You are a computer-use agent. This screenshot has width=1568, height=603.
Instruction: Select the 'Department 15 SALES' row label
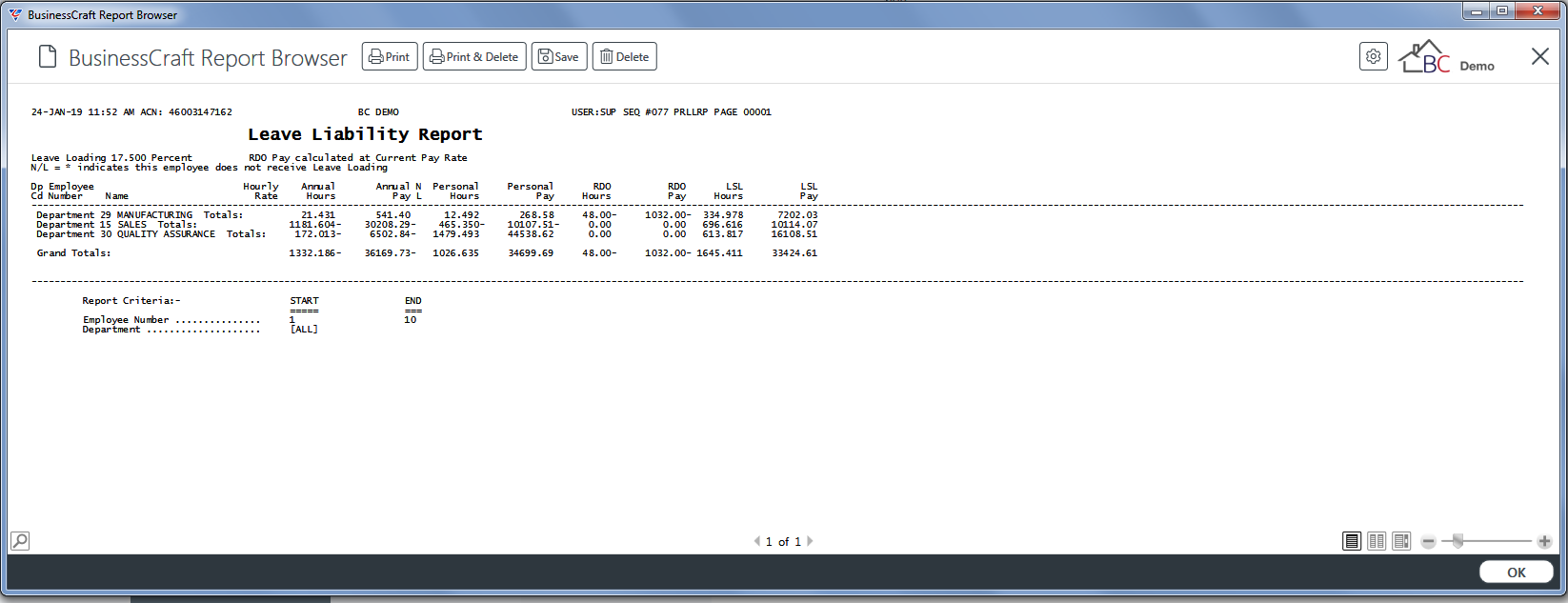click(91, 225)
